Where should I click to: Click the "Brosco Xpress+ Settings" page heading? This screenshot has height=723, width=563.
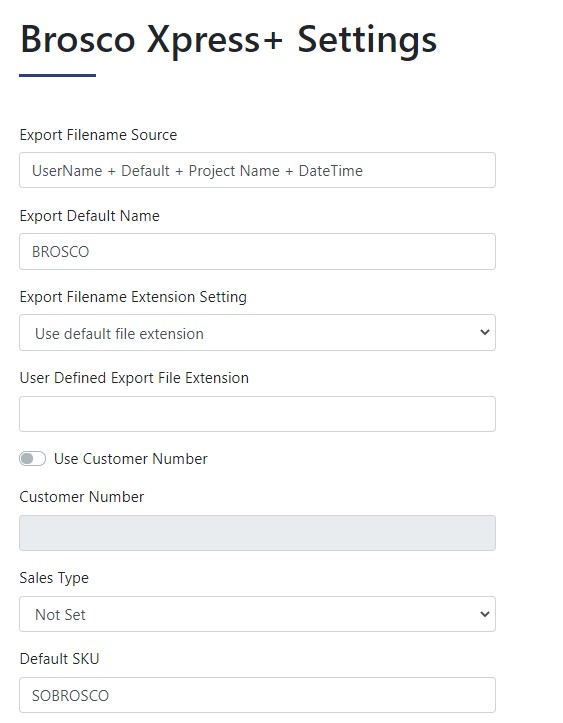tap(228, 40)
